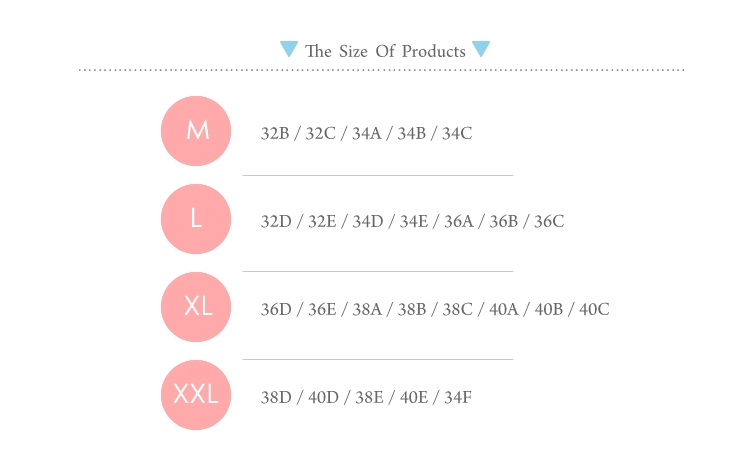The width and height of the screenshot is (750, 465).
Task: Click the blue triangle right of the title
Action: pos(481,49)
